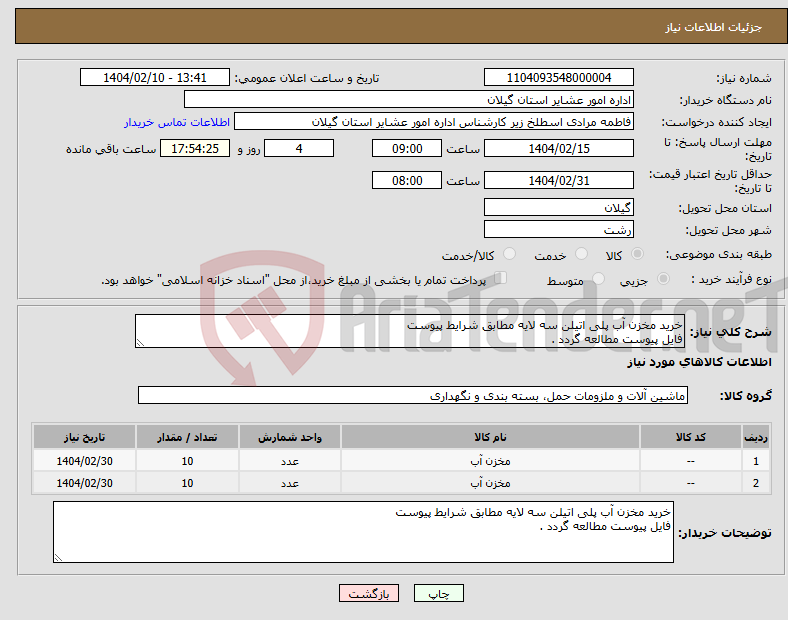Click the شرح کلی نیاز description textarea
This screenshot has width=788, height=620.
coord(410,331)
